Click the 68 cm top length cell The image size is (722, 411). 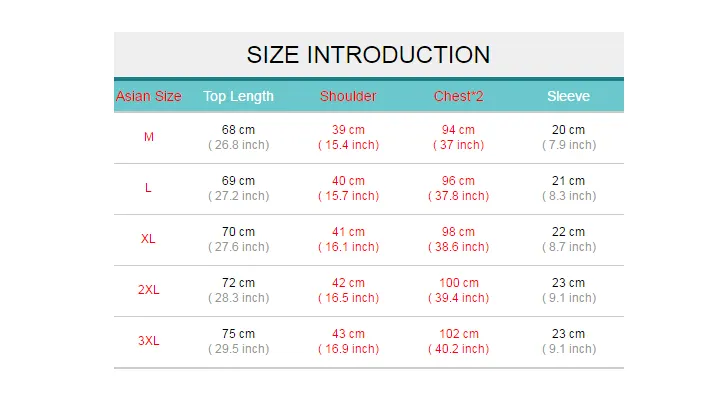239,130
